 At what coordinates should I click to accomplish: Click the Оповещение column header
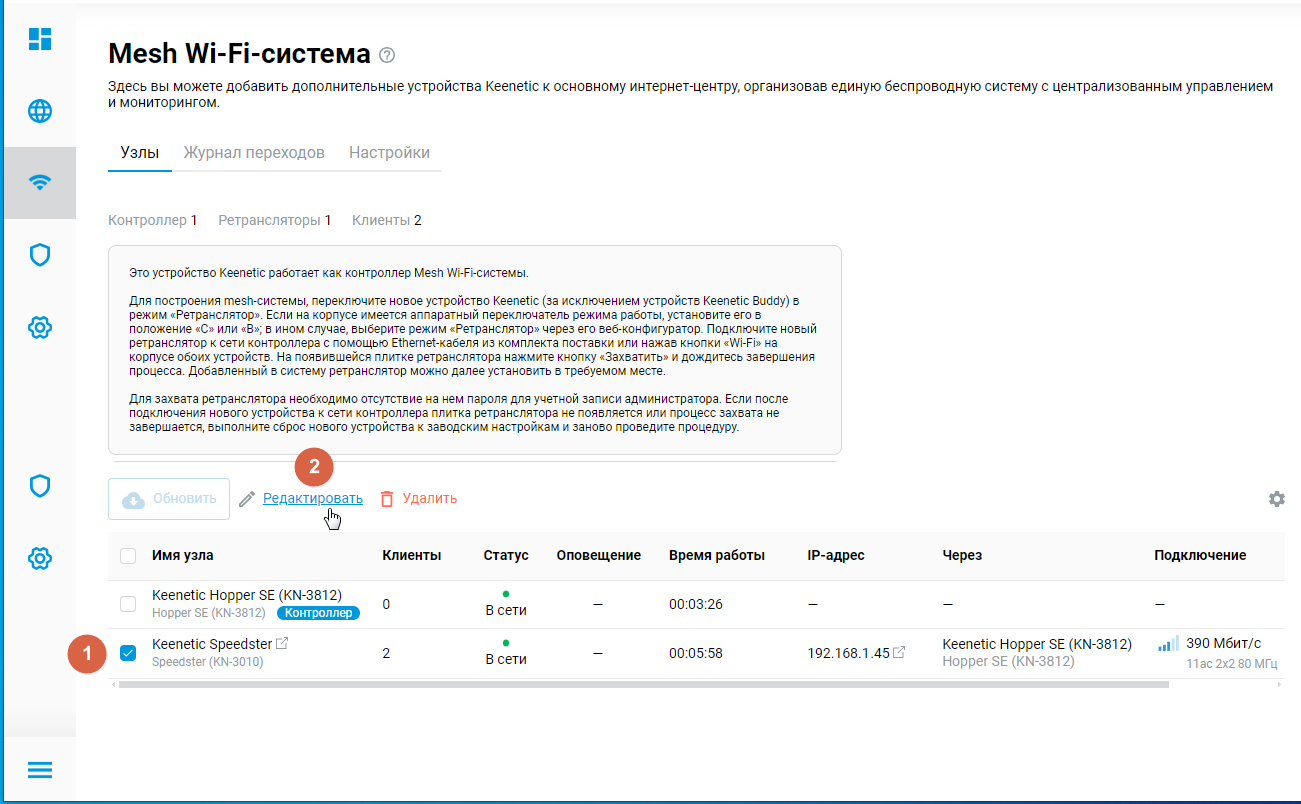click(598, 555)
